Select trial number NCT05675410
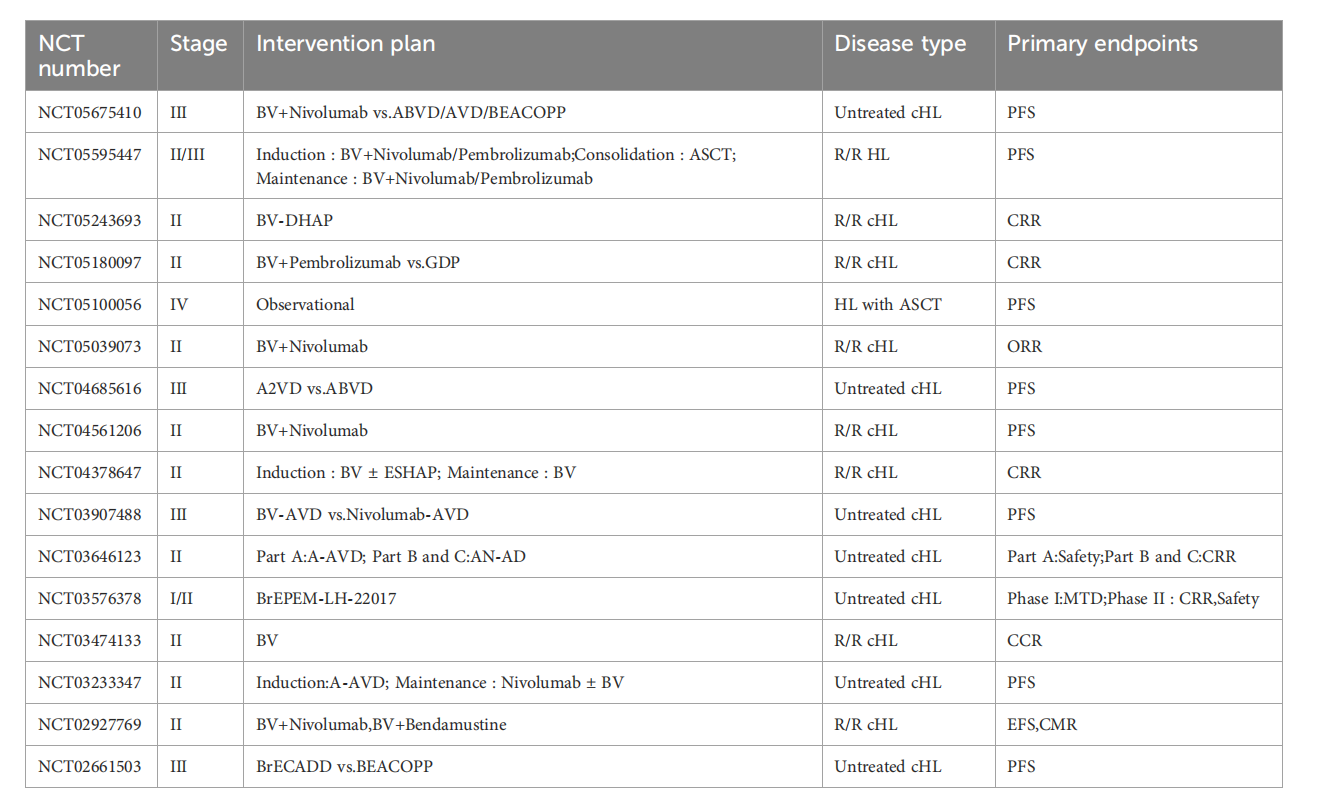 coord(90,112)
